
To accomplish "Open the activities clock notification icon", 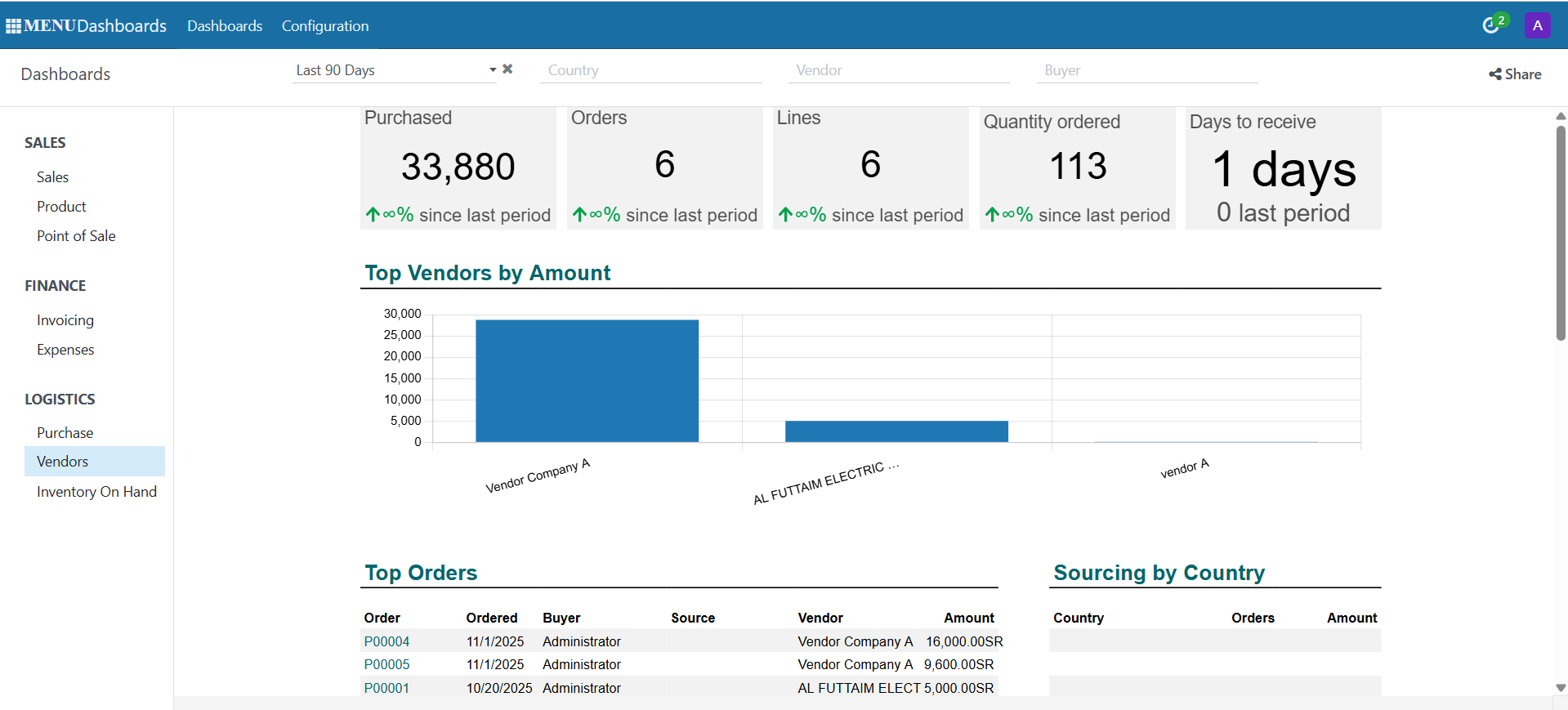I will (1490, 25).
